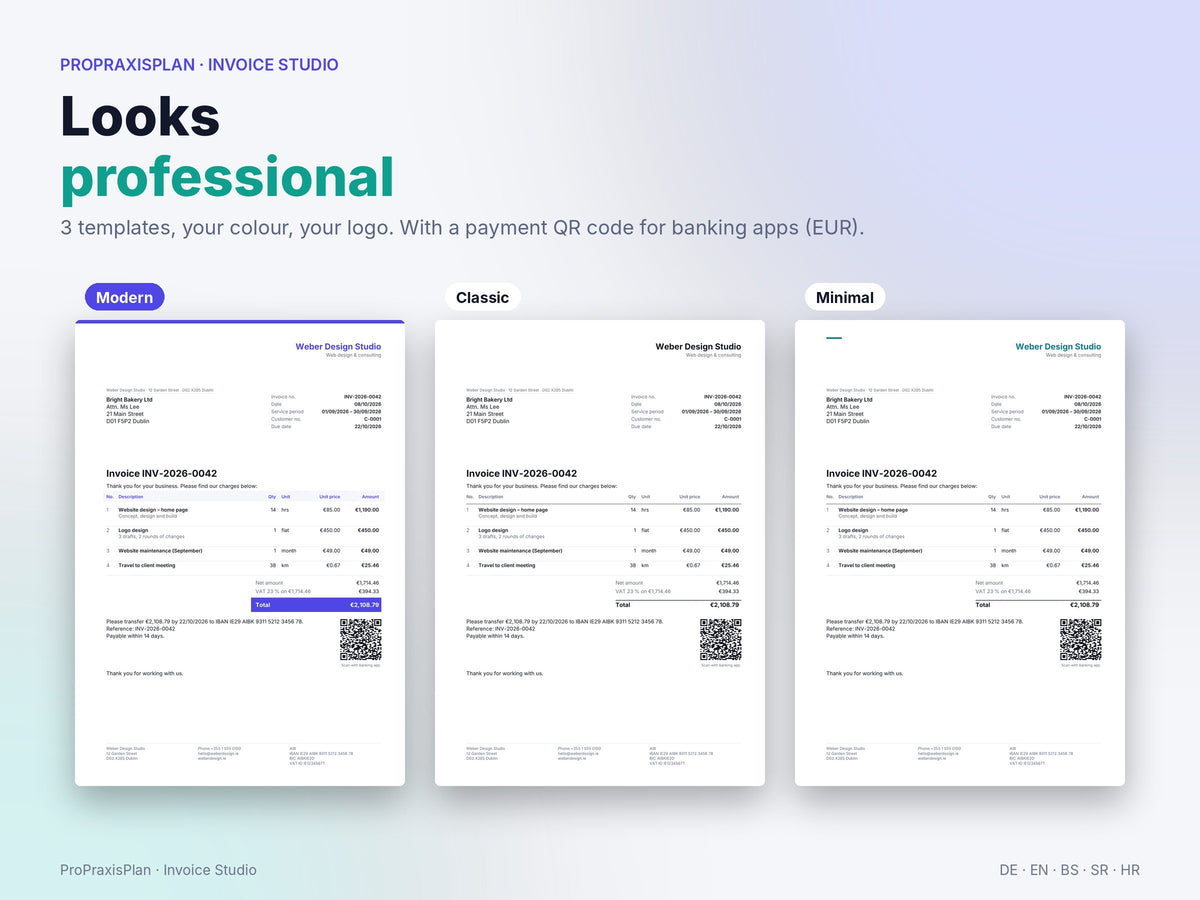The width and height of the screenshot is (1200, 900).
Task: Click 'Invoice INV-2026-0042' heading on Classic invoice
Action: pos(521,474)
